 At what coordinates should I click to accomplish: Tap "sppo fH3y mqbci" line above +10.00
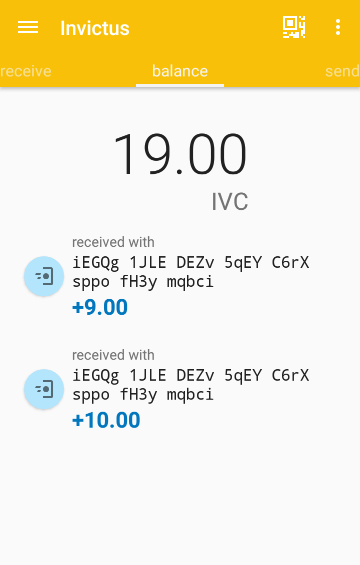coord(143,395)
